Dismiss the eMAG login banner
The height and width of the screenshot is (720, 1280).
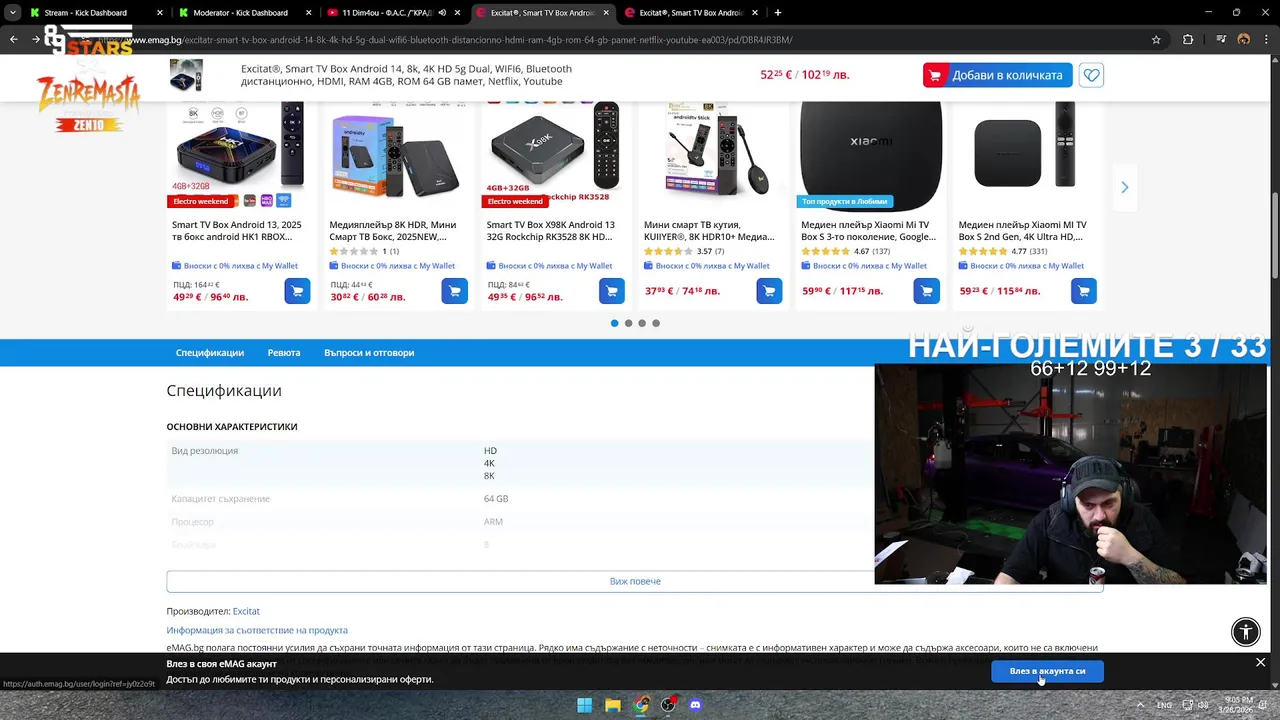point(1260,662)
